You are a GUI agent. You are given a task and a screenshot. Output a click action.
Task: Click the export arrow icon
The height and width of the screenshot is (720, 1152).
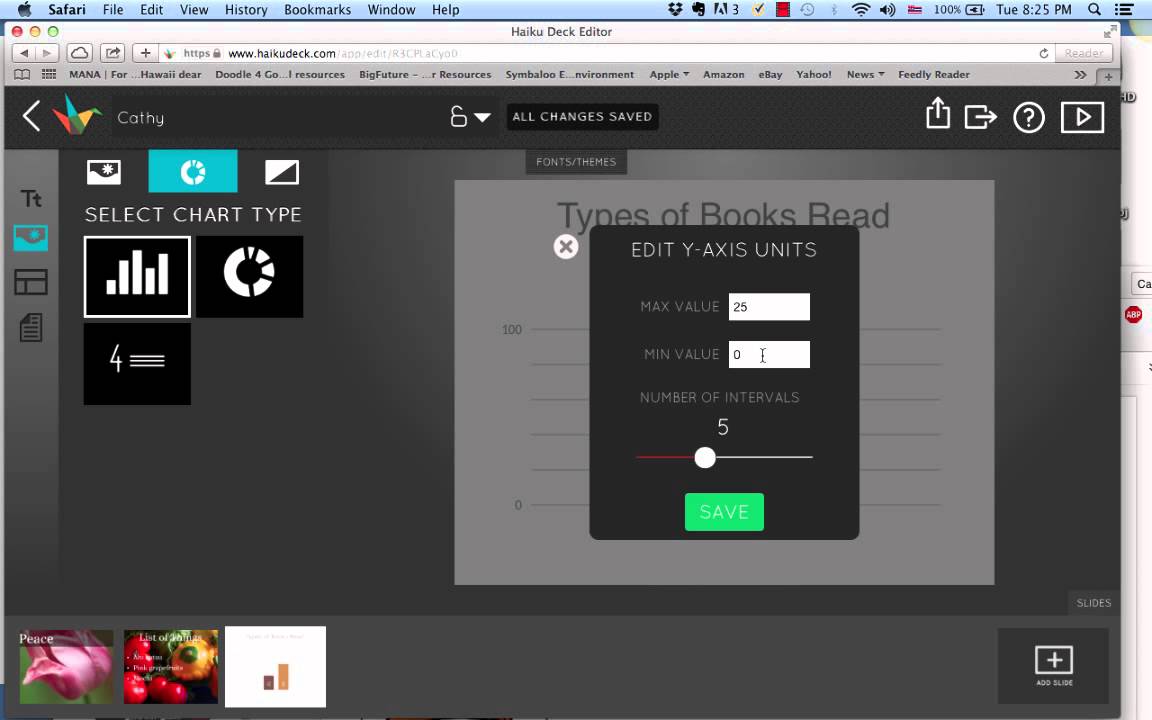click(x=980, y=117)
